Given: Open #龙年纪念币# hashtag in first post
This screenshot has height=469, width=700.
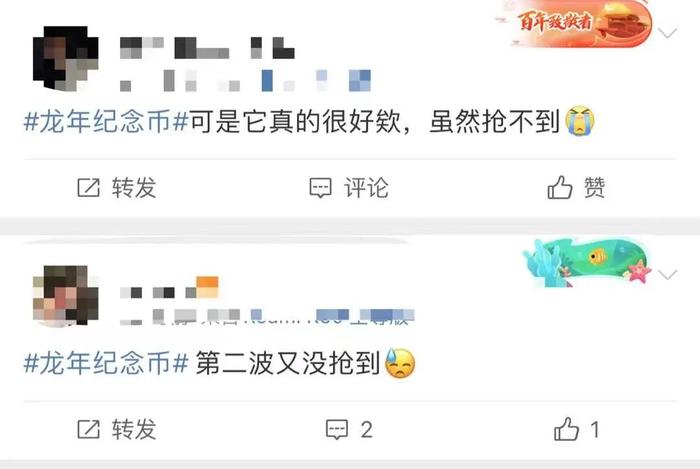Looking at the screenshot, I should pos(106,121).
